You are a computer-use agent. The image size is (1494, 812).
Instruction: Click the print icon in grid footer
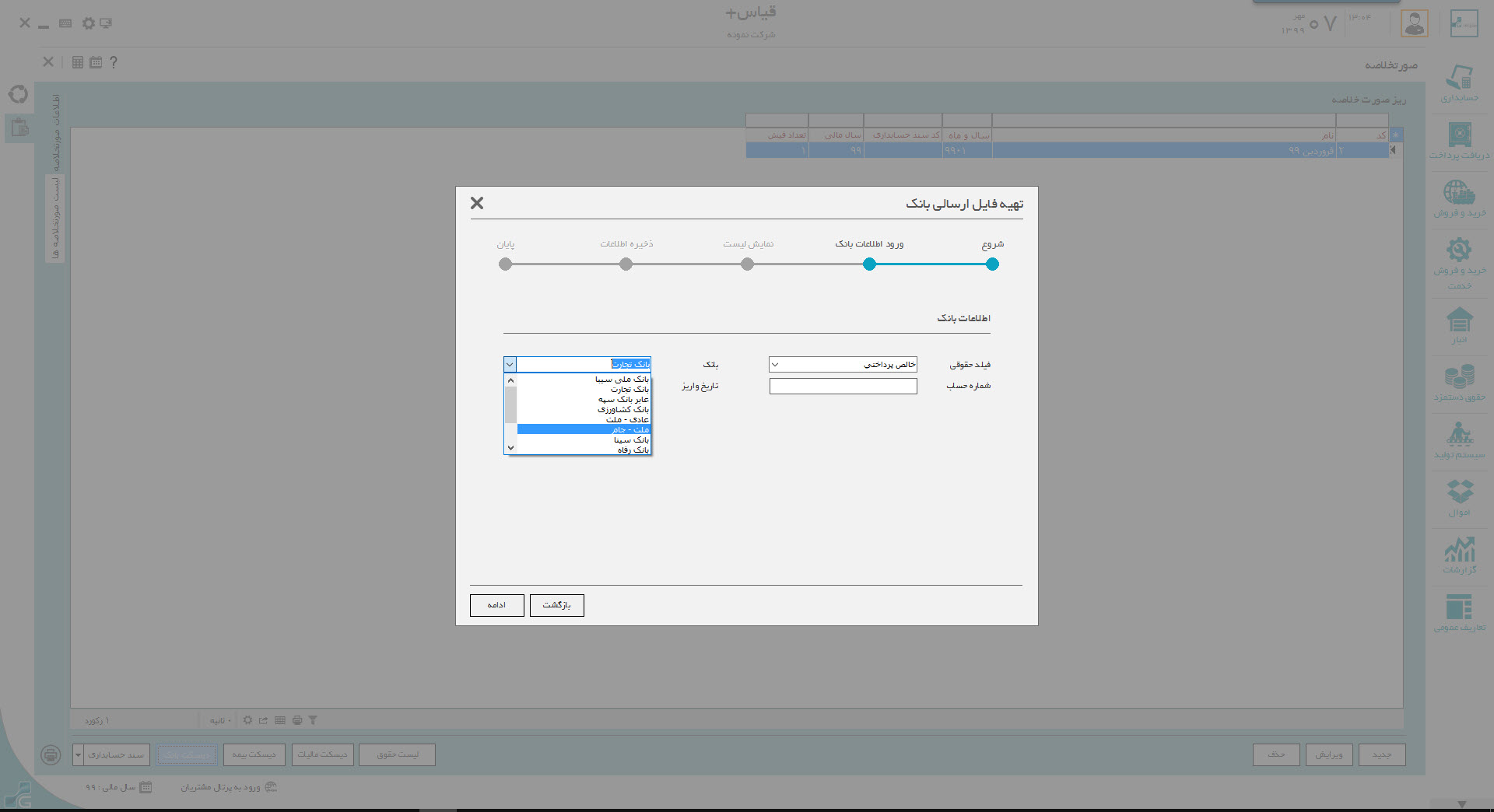click(x=296, y=720)
